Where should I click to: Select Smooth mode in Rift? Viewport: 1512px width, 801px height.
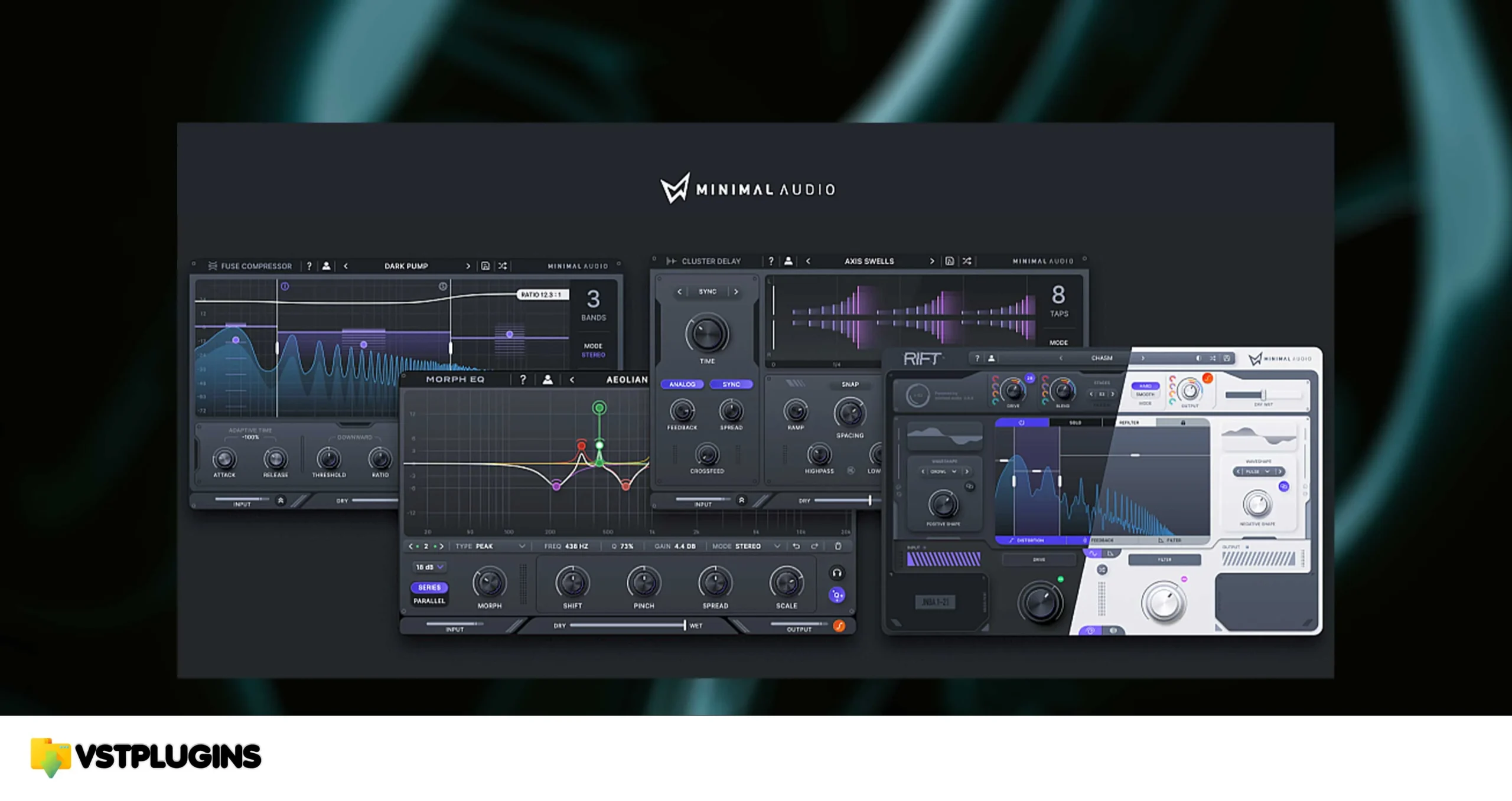point(1145,394)
